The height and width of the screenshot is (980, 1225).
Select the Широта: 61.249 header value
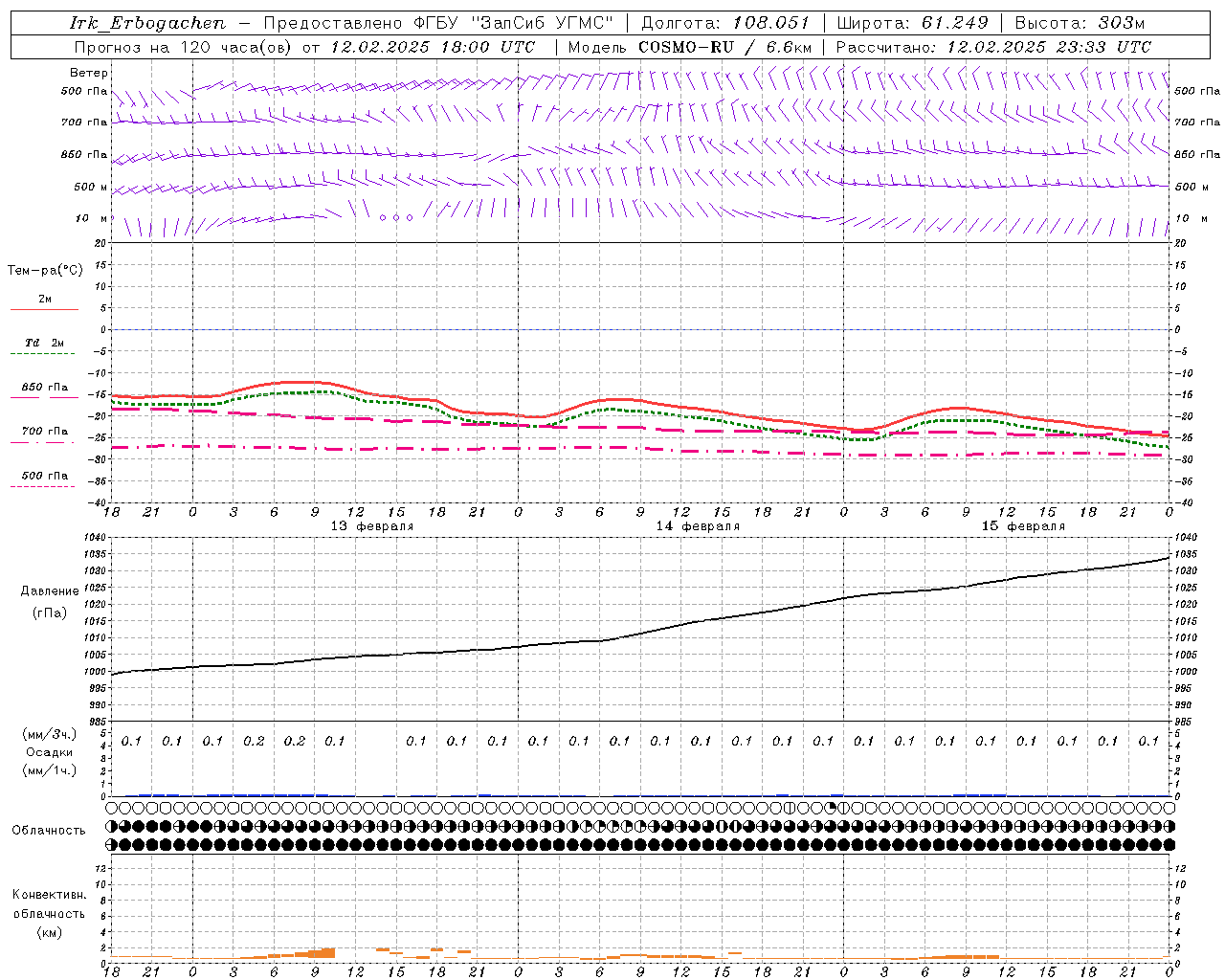912,23
